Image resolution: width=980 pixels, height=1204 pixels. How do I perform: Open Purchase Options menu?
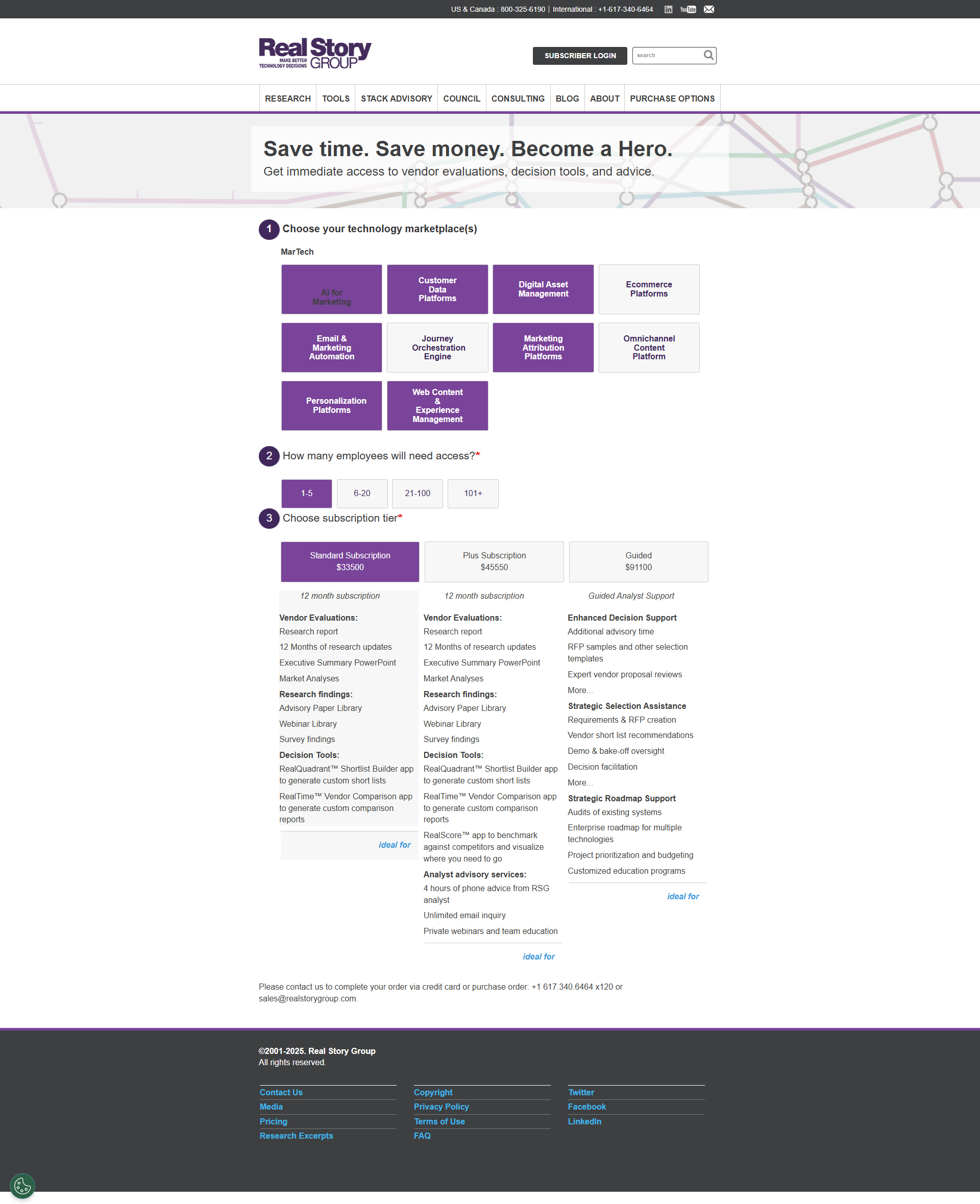672,98
